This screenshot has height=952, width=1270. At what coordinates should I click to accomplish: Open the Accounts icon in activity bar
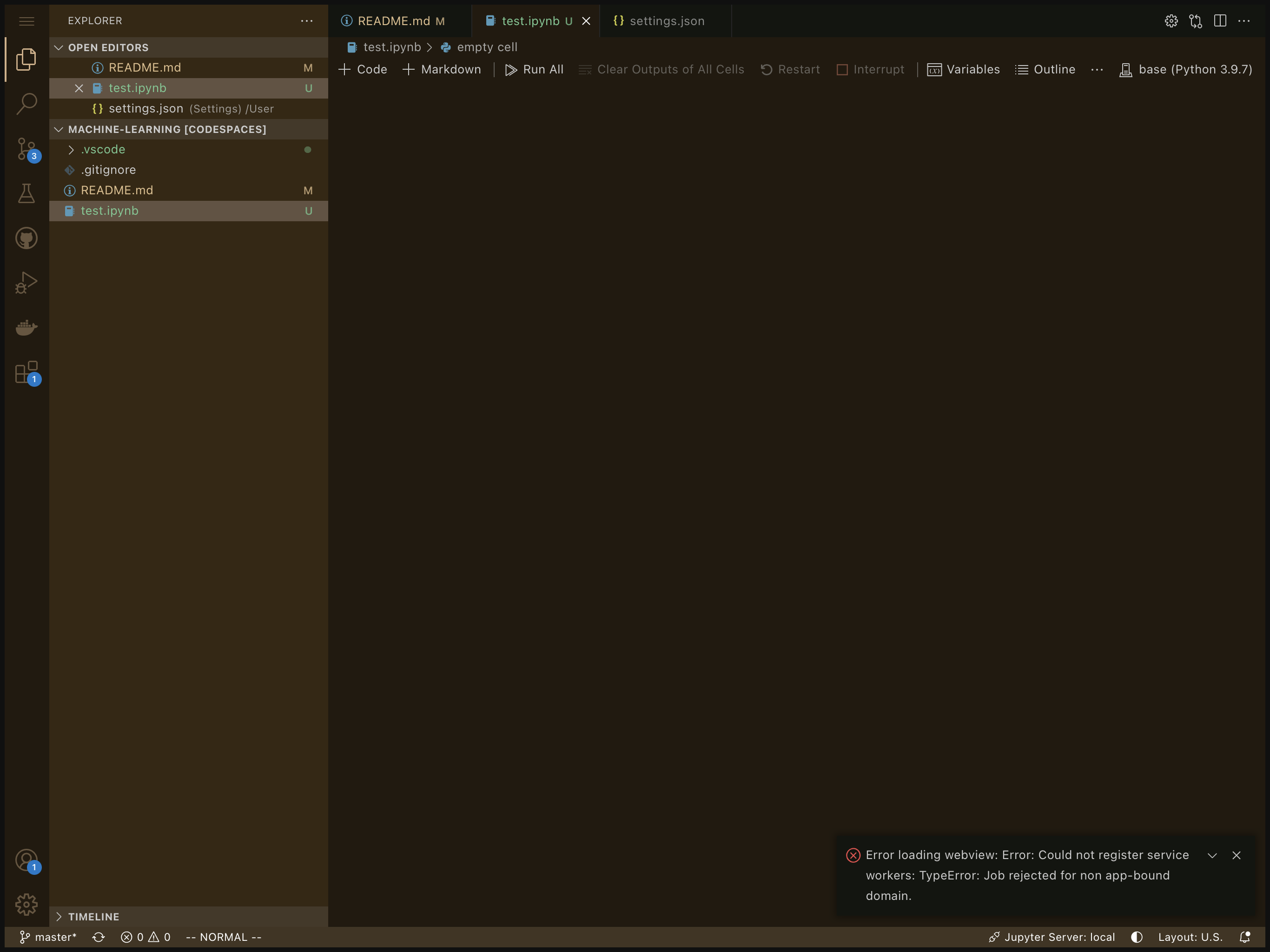(x=26, y=859)
